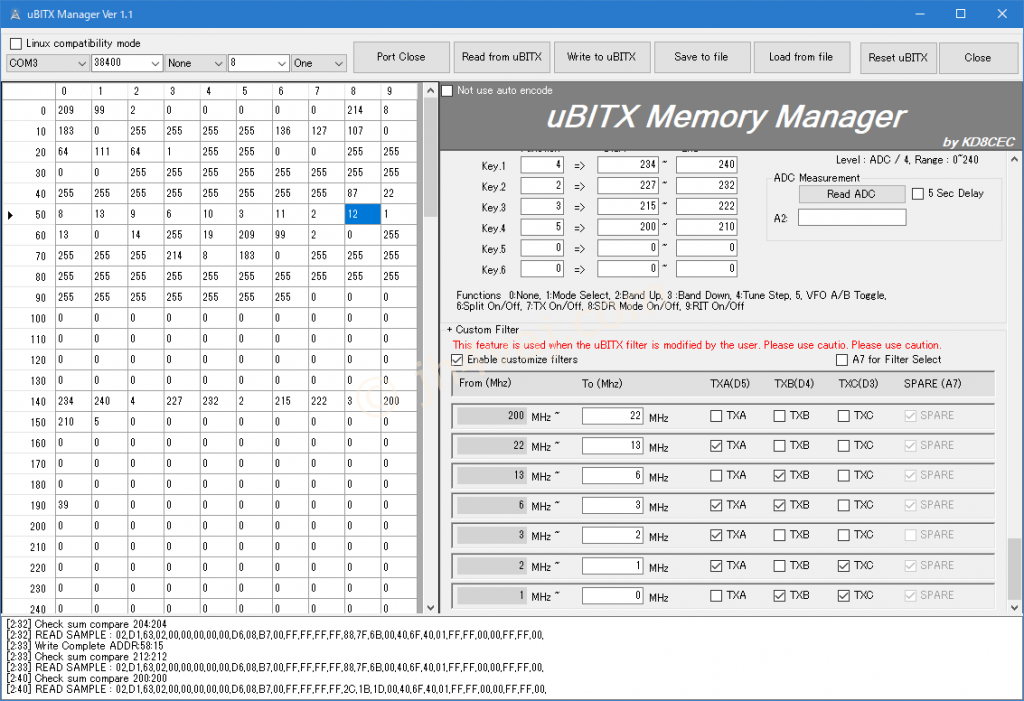Click the Read ADC button

point(852,194)
